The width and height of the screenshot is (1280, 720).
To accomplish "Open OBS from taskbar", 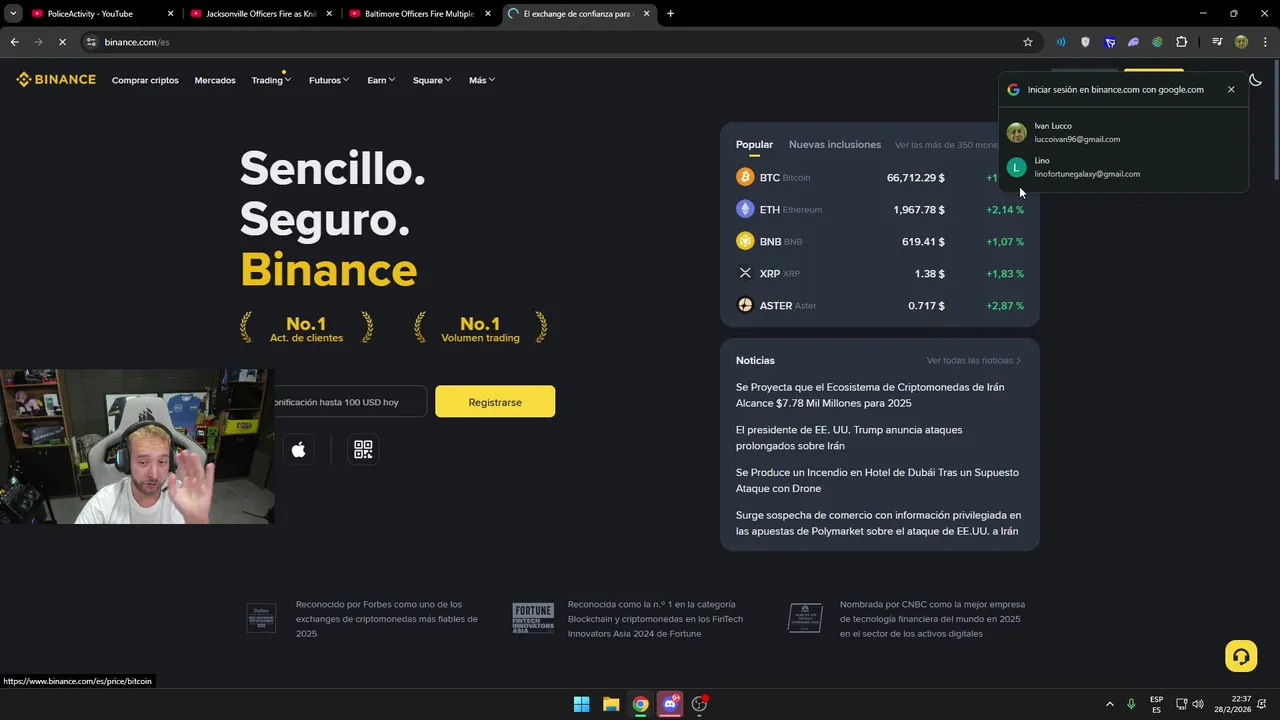I will click(x=699, y=704).
